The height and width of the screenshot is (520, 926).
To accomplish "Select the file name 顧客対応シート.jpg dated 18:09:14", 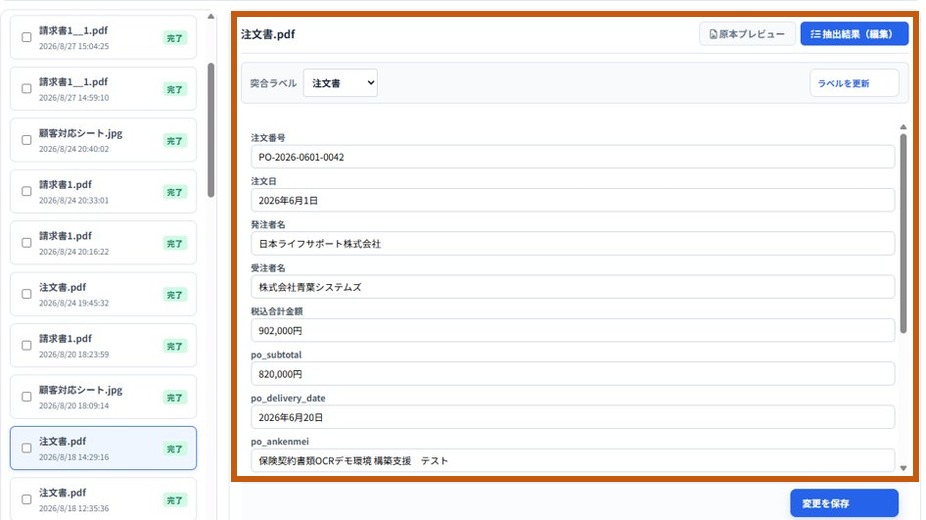I will [81, 390].
